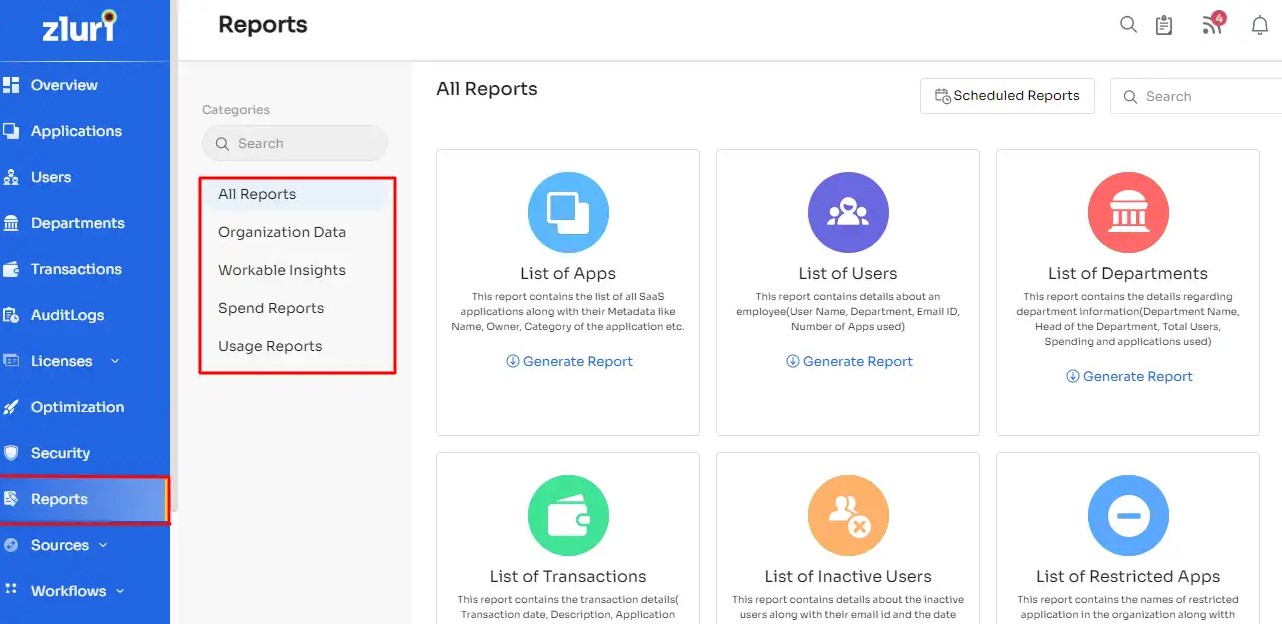Viewport: 1282px width, 624px height.
Task: Click the Sources sidebar icon
Action: point(11,545)
